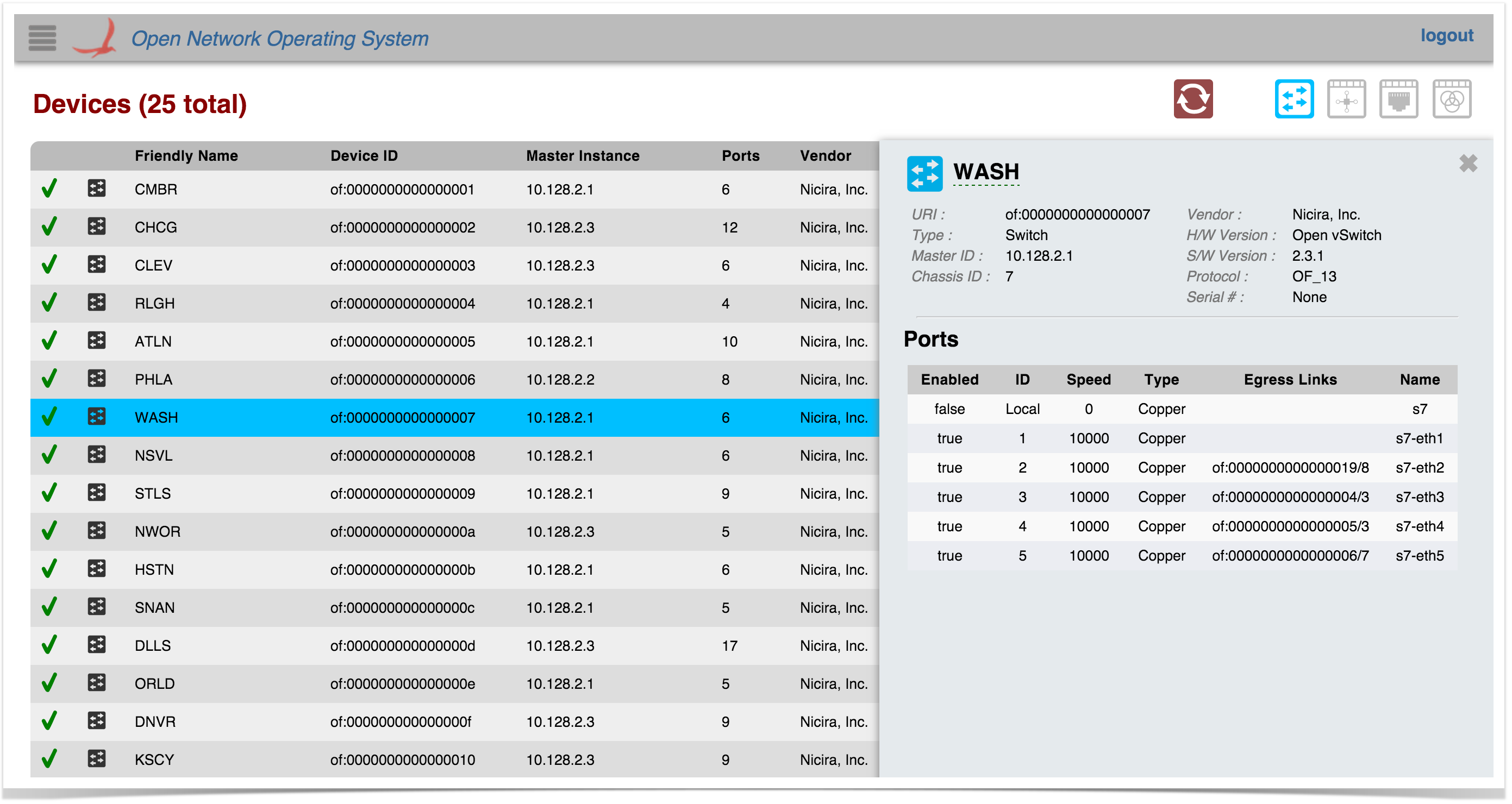Sort table by Device ID header
Viewport: 1512px width, 804px height.
364,155
